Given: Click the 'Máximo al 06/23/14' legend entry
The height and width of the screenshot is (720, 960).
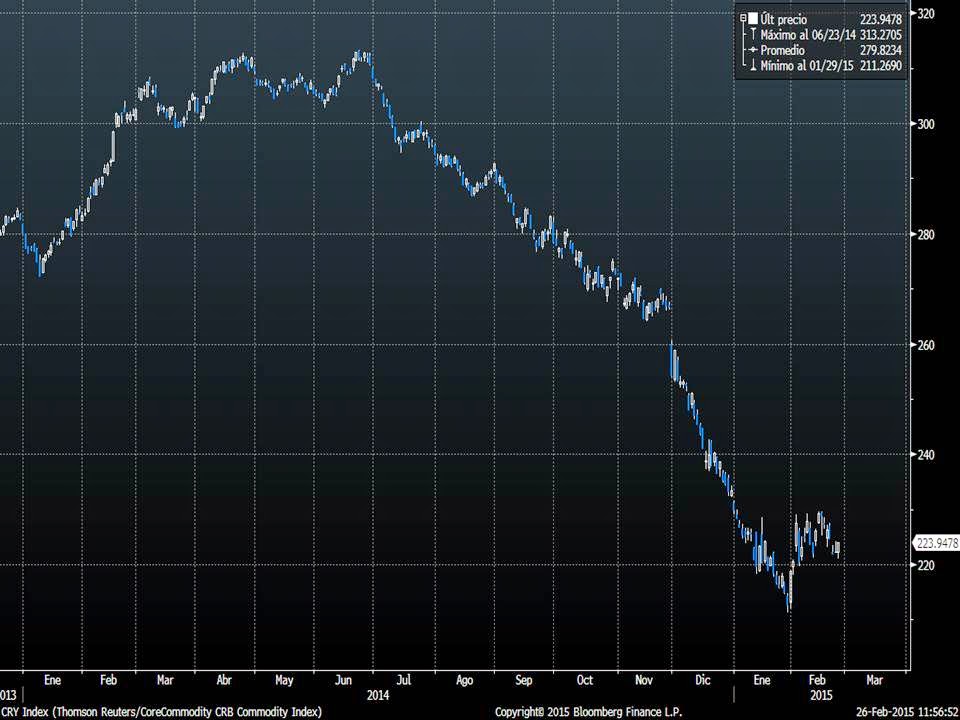Looking at the screenshot, I should [x=808, y=35].
